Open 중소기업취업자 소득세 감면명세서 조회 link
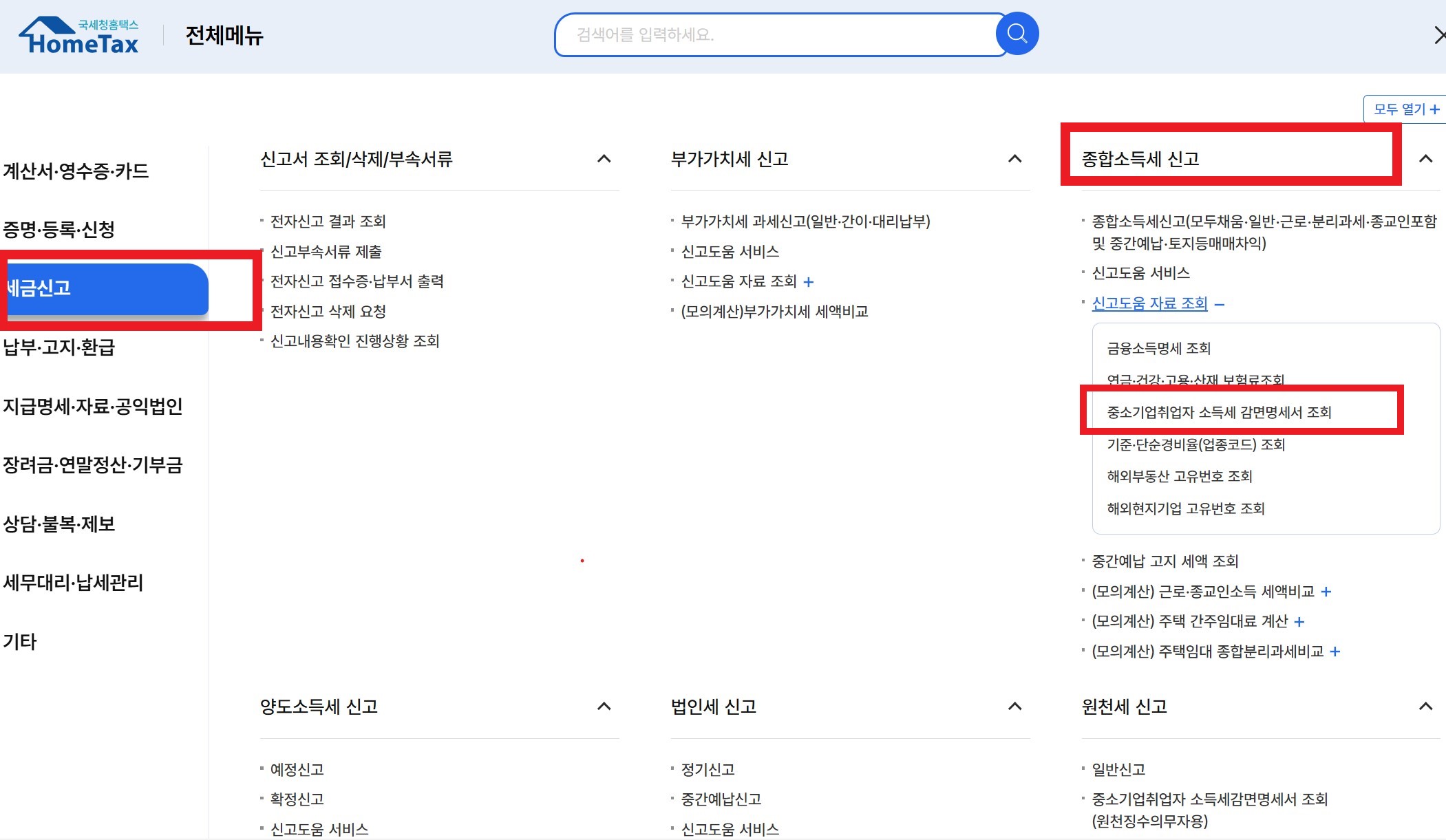Viewport: 1446px width, 840px height. 1219,412
